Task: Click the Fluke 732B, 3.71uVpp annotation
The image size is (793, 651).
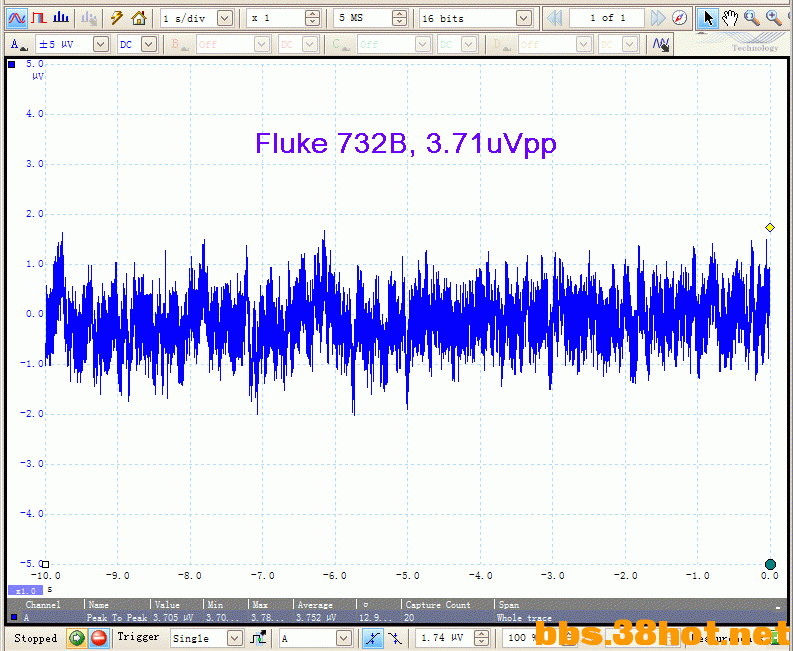Action: pyautogui.click(x=406, y=144)
